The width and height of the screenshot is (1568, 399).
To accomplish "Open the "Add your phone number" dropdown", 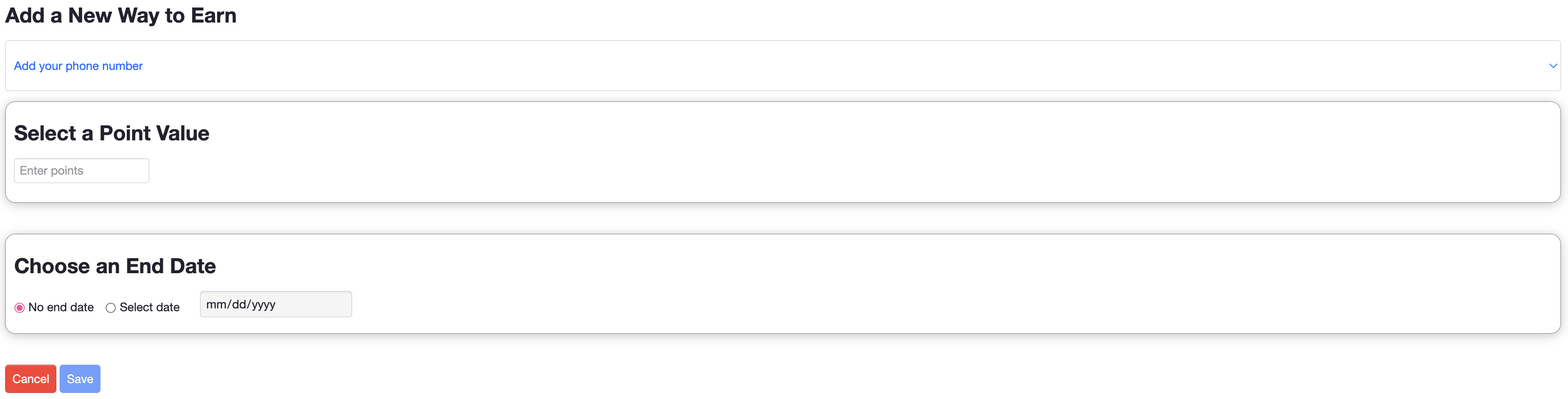I will tap(782, 66).
